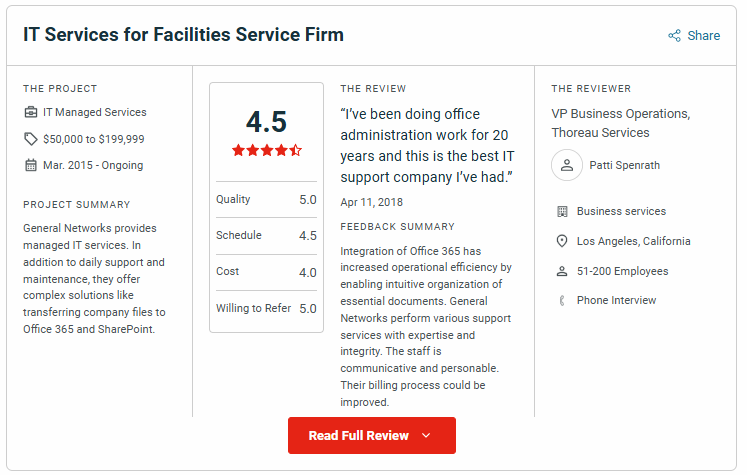Click the Los Angeles, California location text
Screen dimensions: 747x475
click(633, 241)
